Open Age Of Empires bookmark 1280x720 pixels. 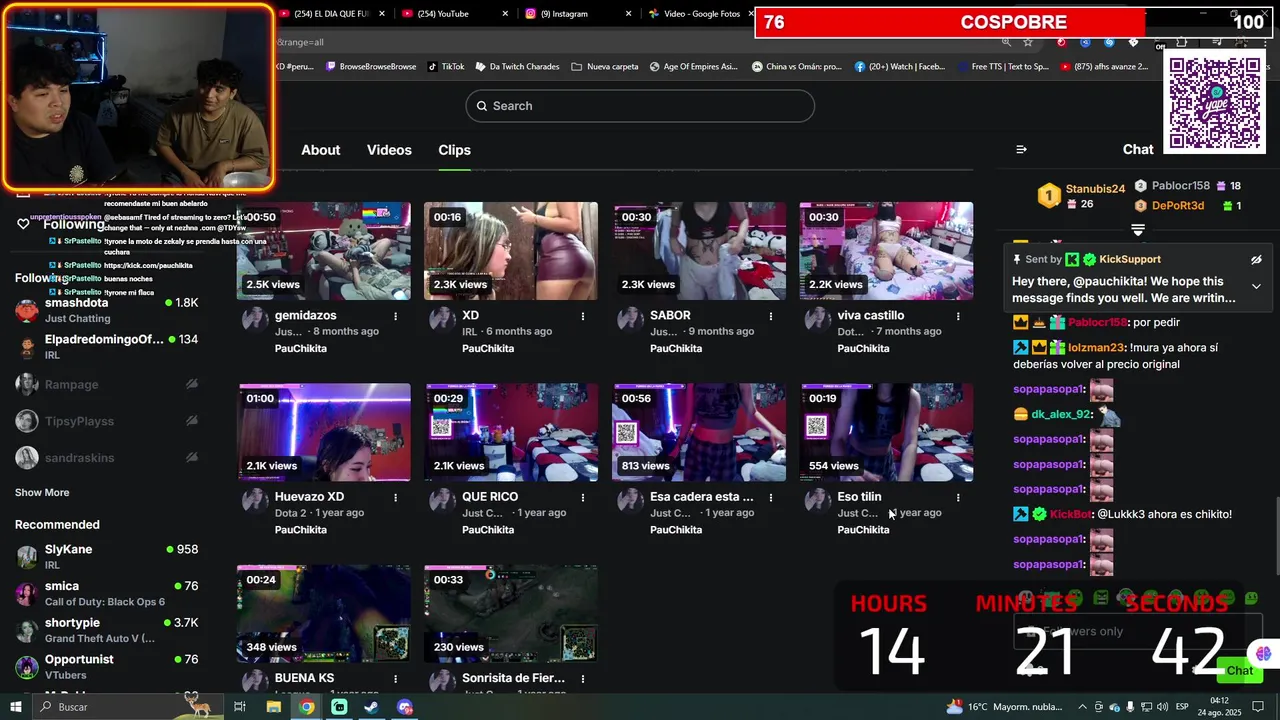coord(692,67)
